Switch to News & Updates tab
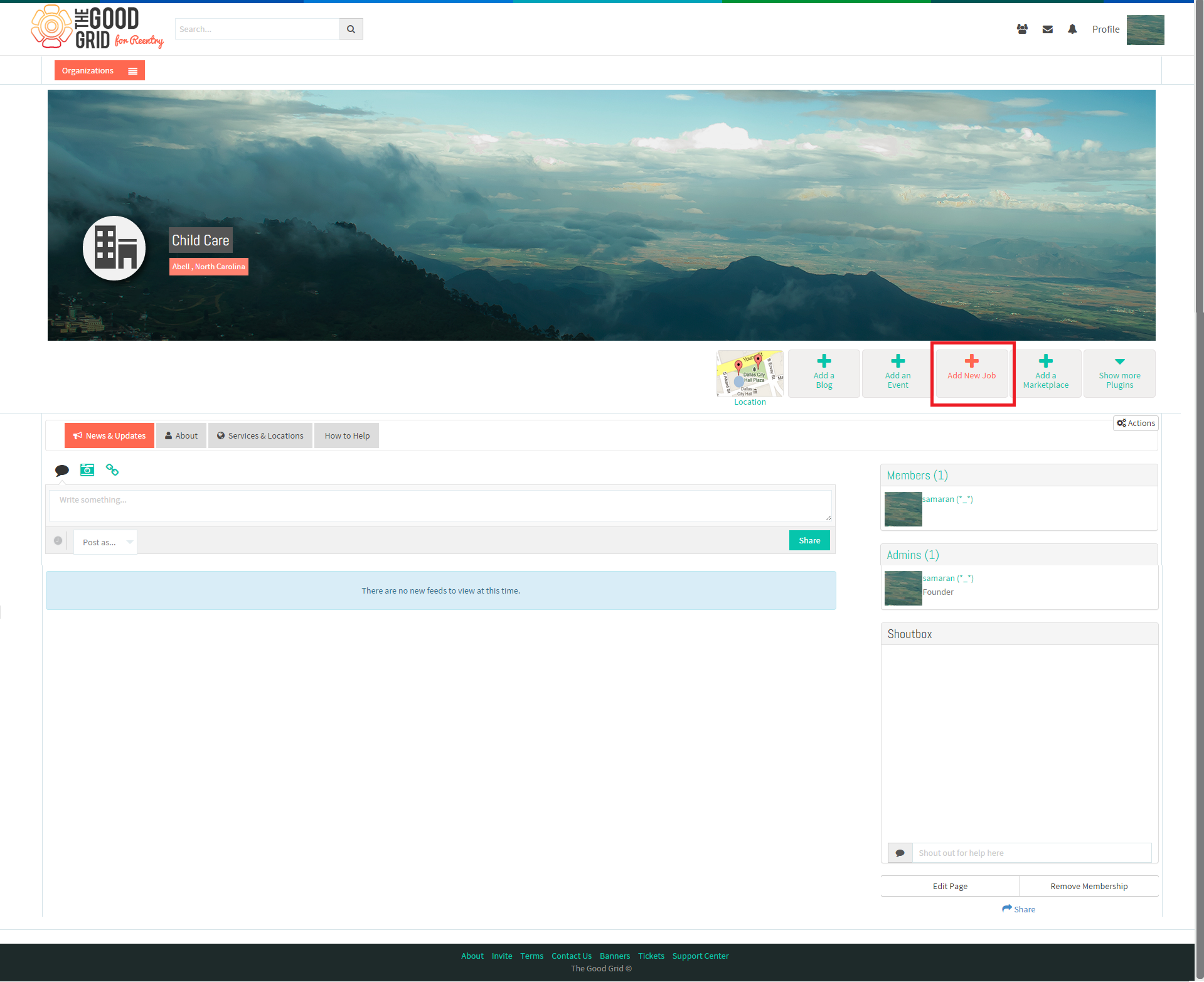Image resolution: width=1204 pixels, height=982 pixels. (109, 435)
